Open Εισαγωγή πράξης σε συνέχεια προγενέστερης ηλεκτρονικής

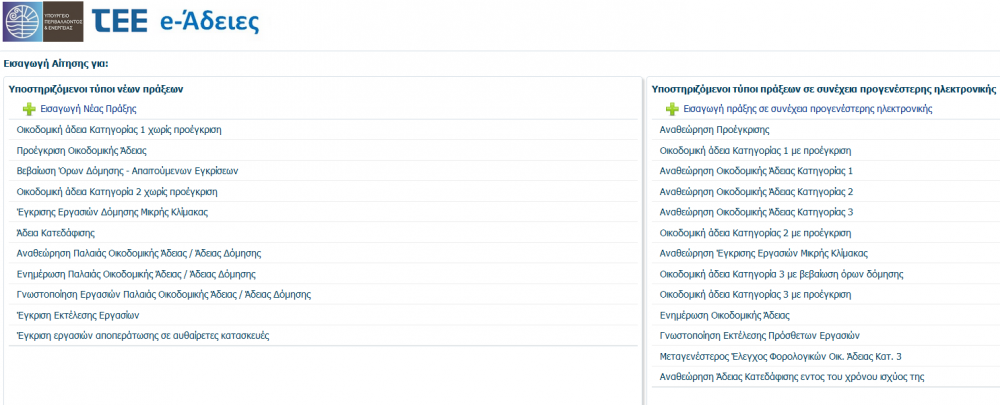[806, 109]
